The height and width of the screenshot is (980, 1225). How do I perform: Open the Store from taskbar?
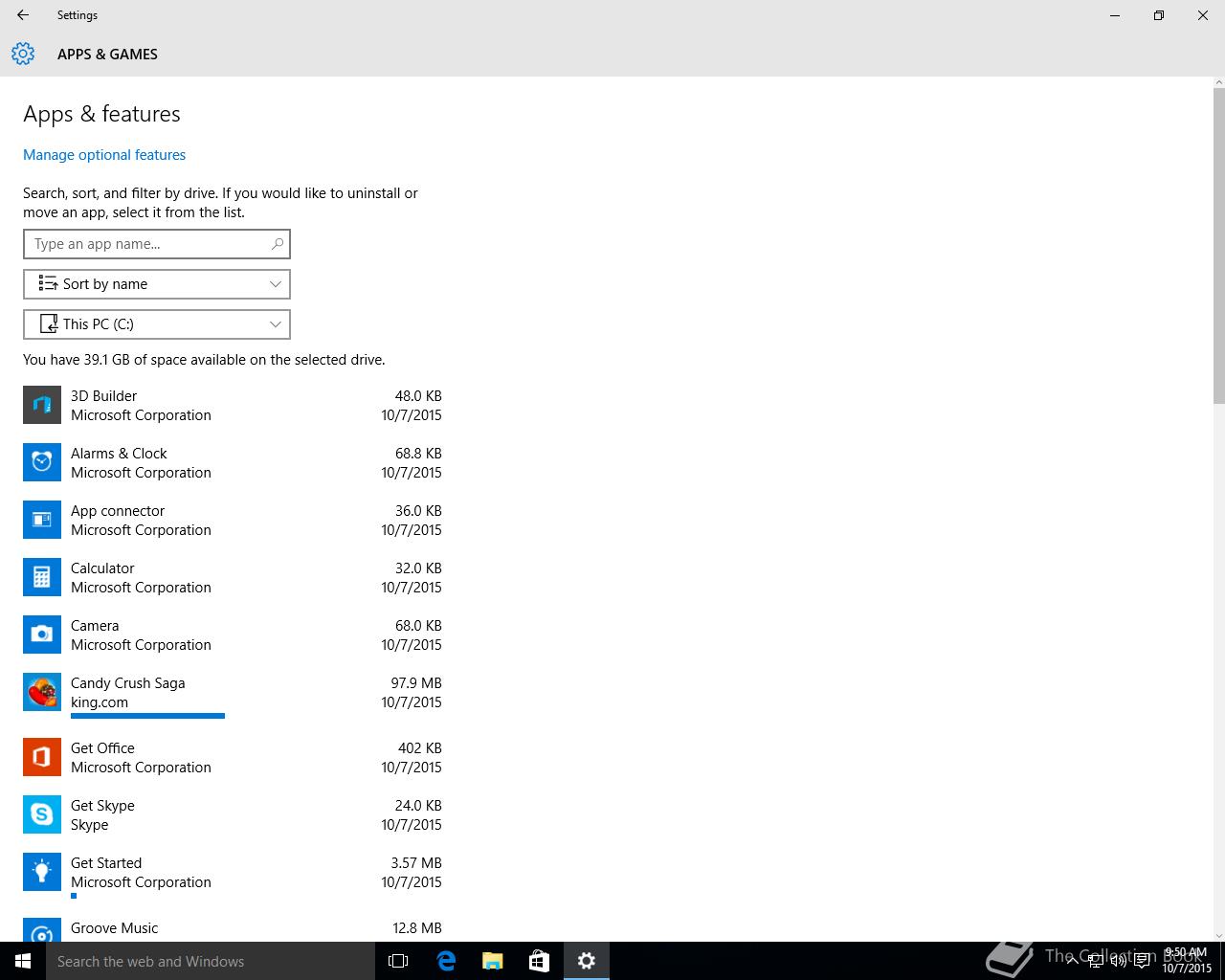tap(540, 961)
